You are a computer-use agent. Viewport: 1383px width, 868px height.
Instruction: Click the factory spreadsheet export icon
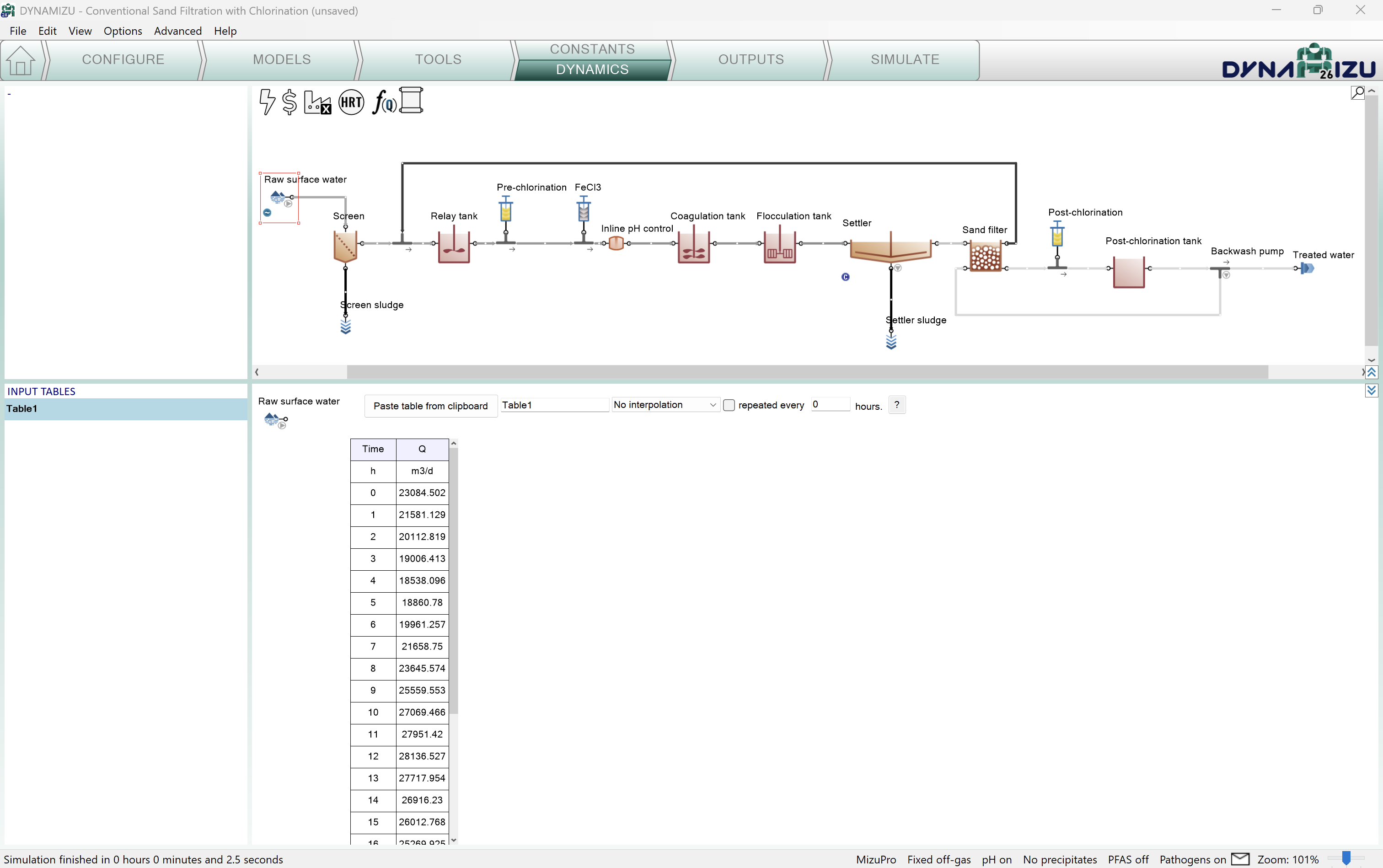(317, 102)
